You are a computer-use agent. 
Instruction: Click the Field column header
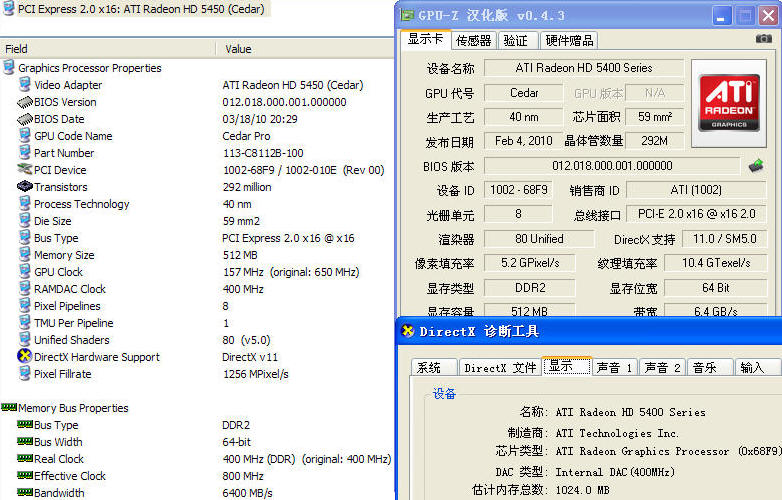[x=108, y=49]
